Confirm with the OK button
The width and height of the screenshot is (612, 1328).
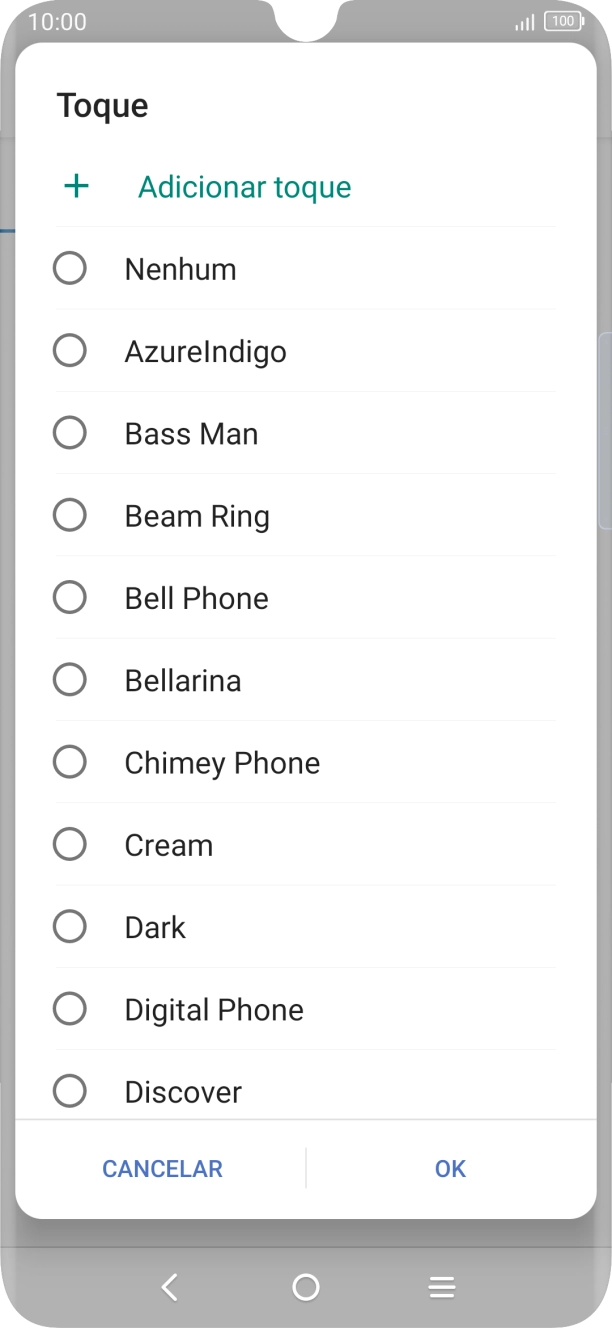450,1168
